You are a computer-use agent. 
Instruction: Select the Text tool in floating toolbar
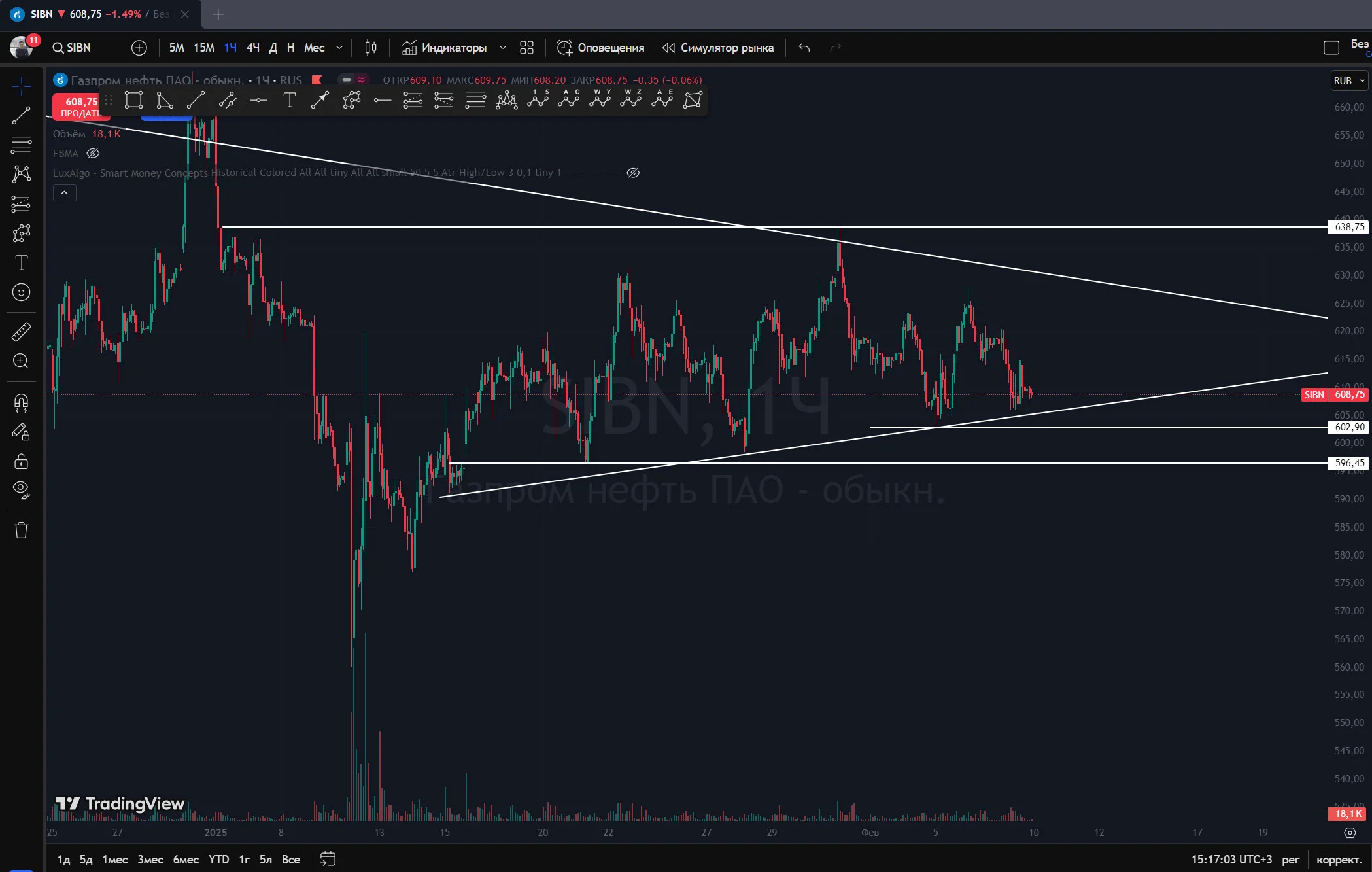click(289, 100)
